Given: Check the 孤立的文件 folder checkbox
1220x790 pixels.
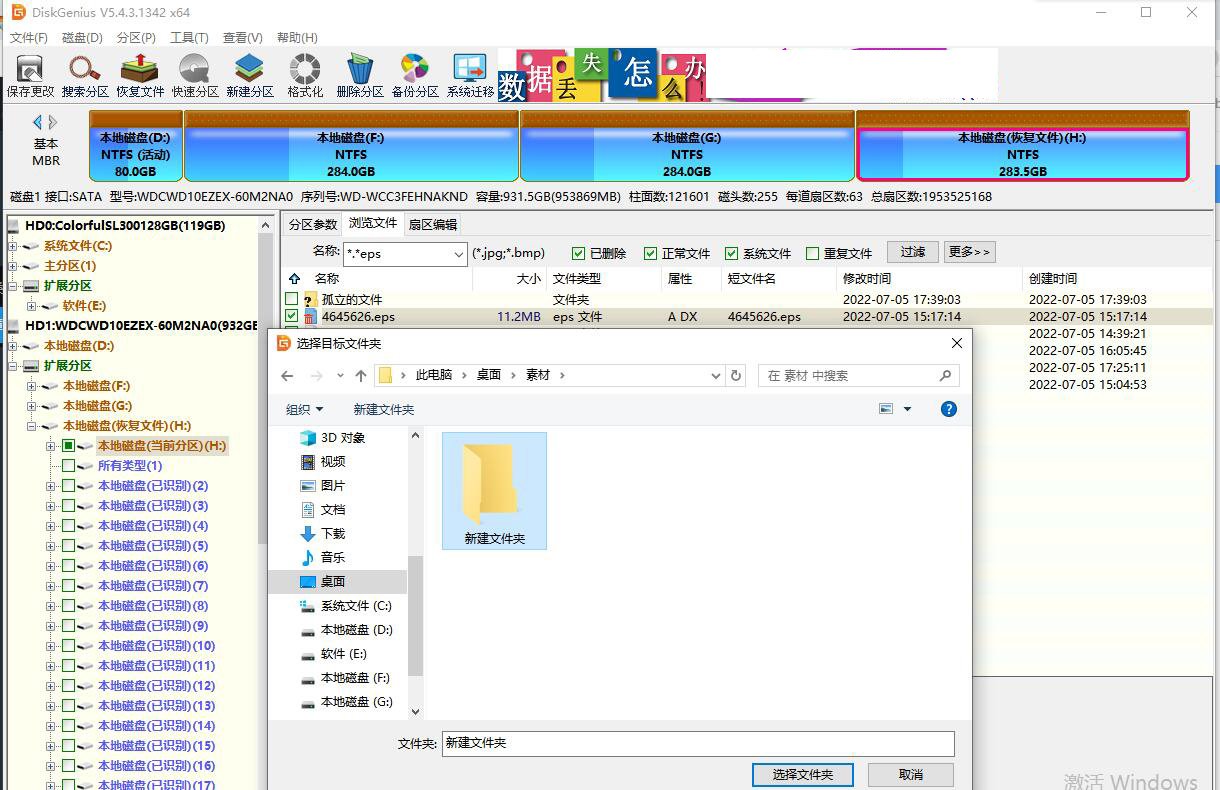Looking at the screenshot, I should coord(292,299).
